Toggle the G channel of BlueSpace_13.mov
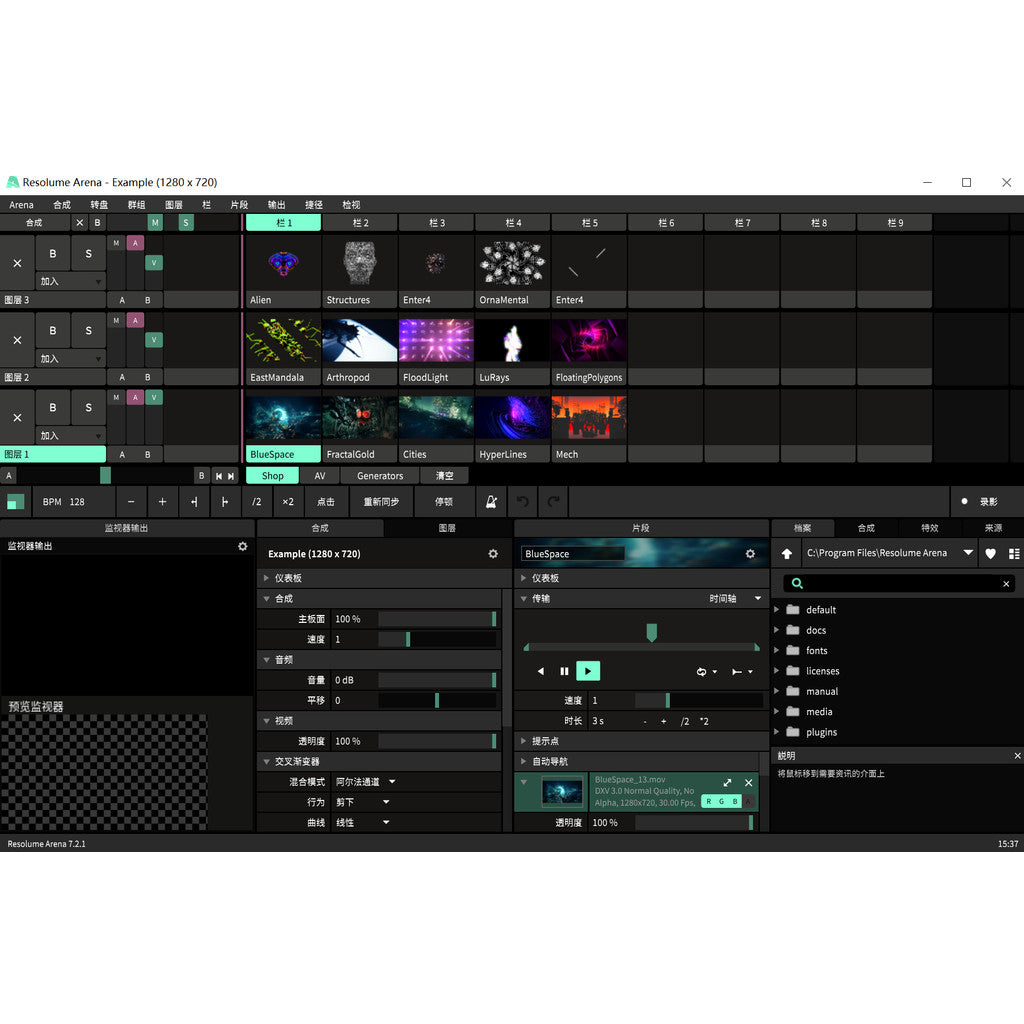 tap(722, 801)
